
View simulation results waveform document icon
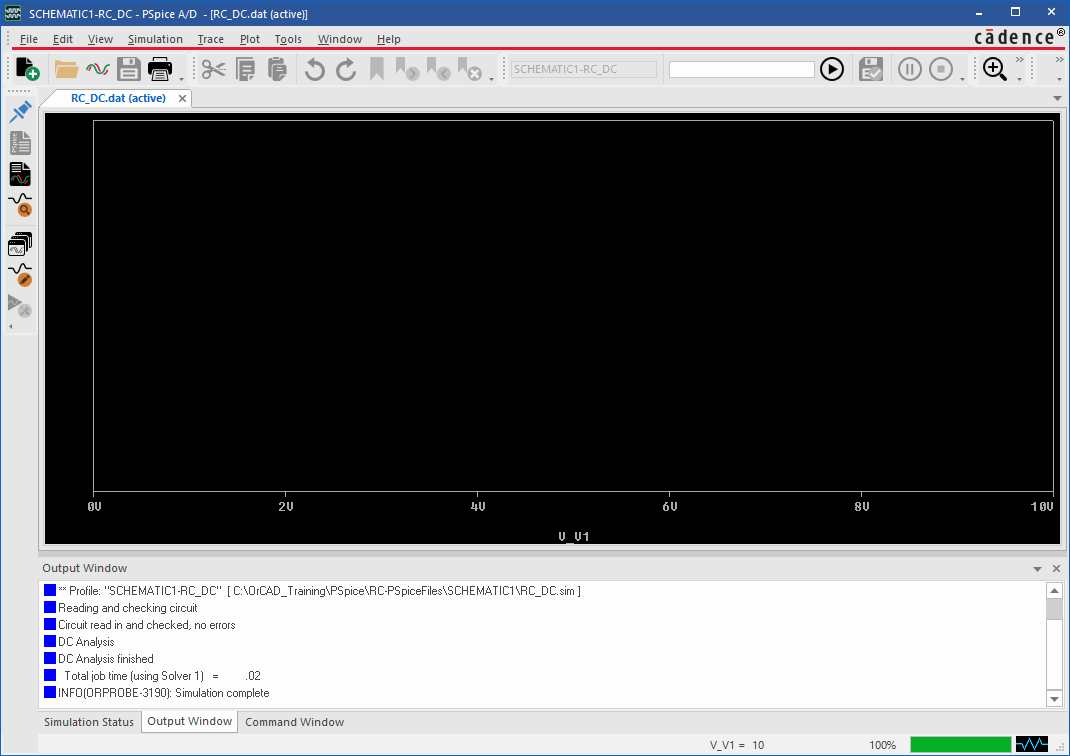pos(20,175)
